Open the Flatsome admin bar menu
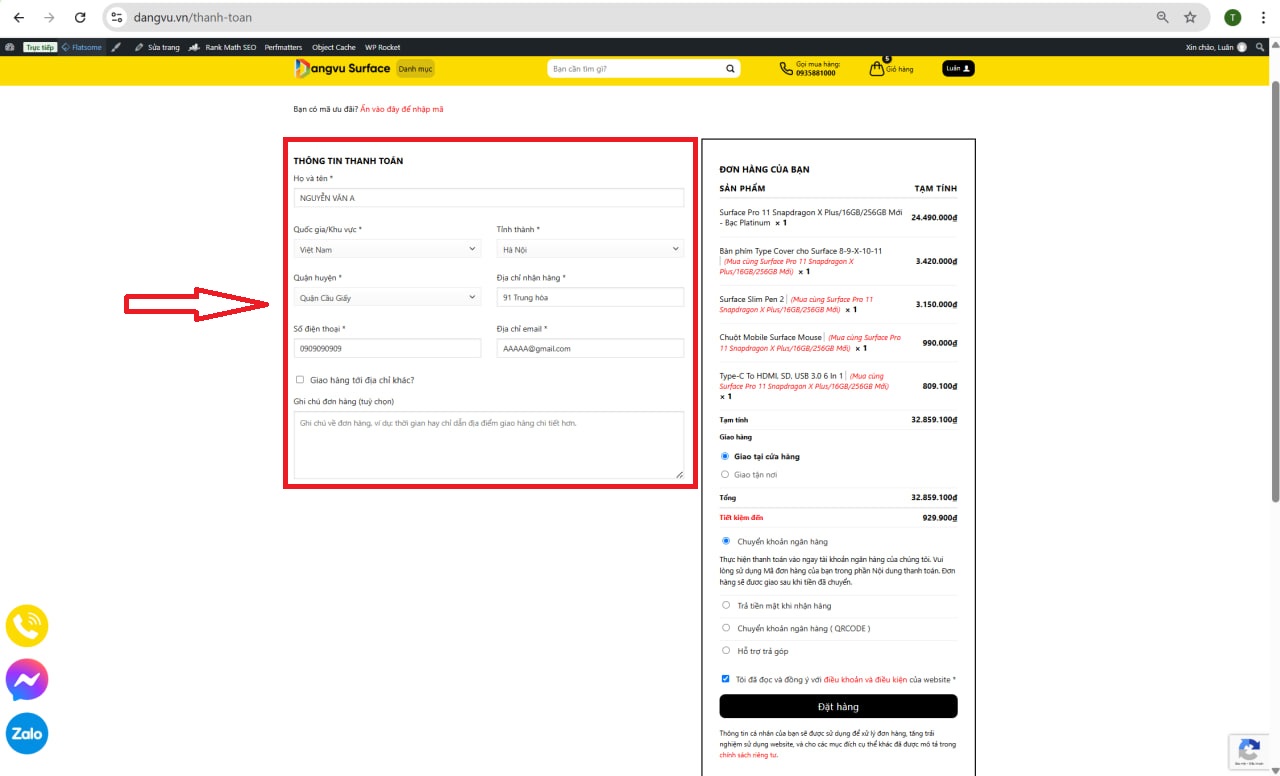 (82, 47)
